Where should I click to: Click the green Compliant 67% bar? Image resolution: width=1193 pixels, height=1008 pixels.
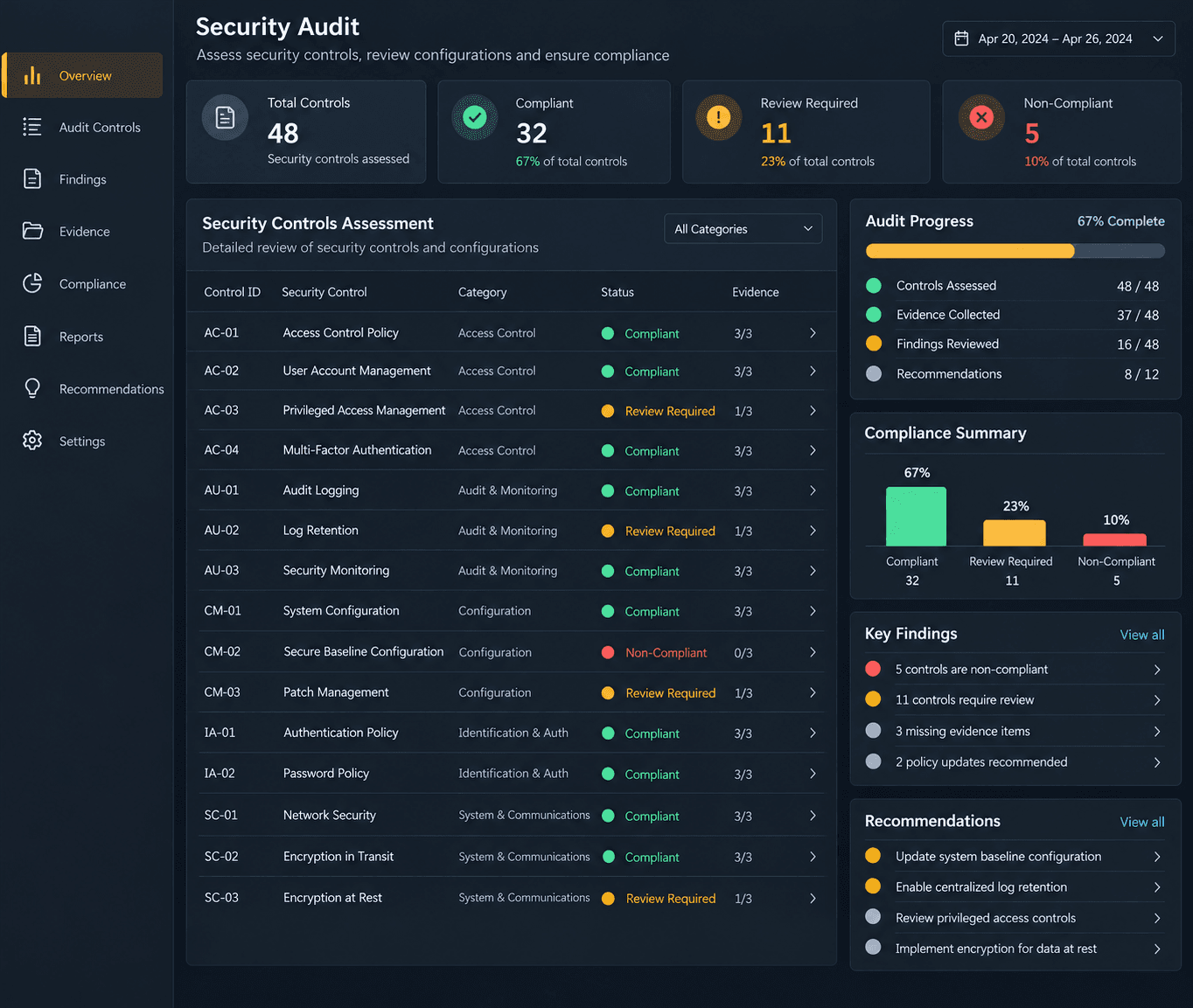click(916, 517)
